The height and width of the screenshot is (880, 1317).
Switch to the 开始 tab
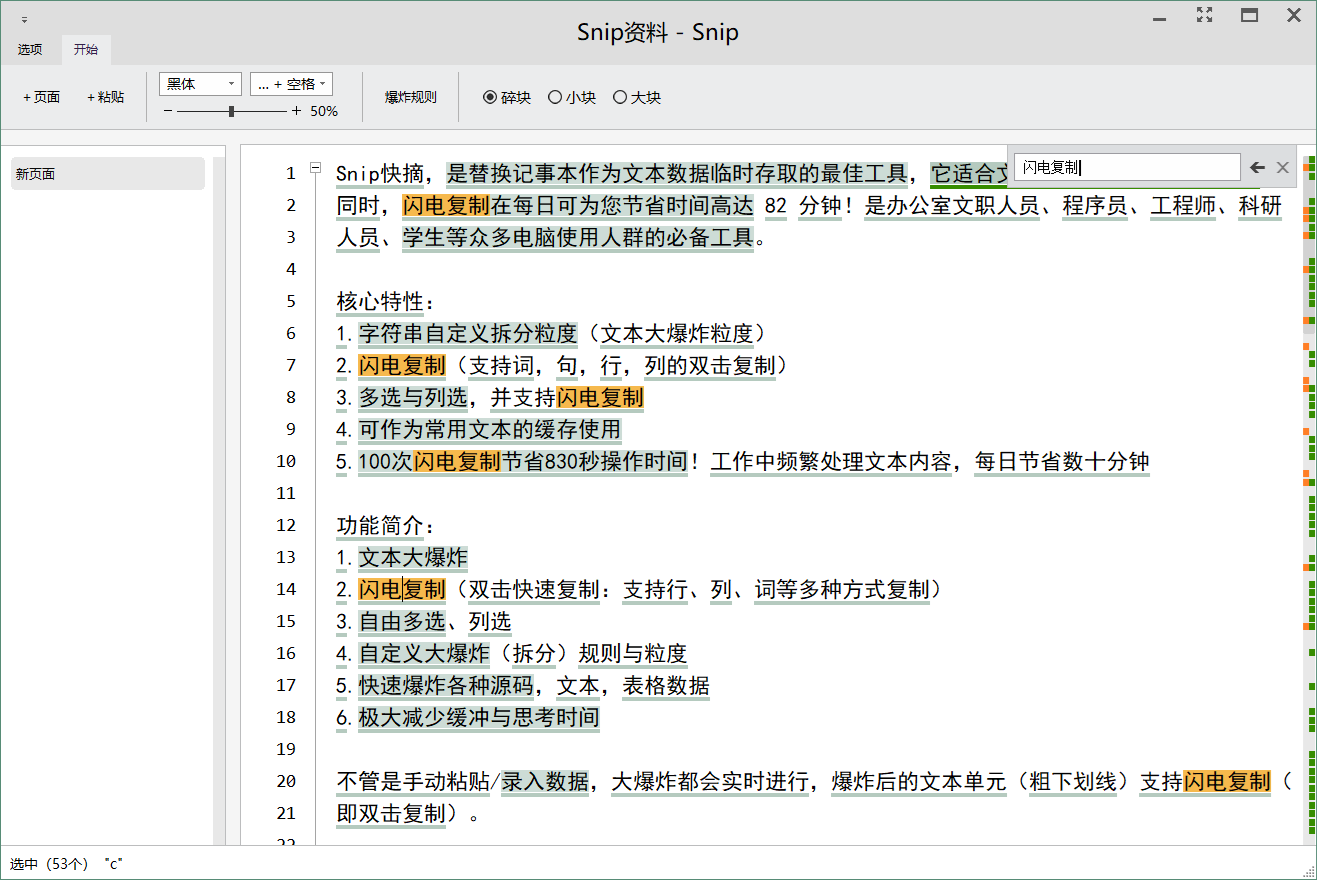(86, 49)
